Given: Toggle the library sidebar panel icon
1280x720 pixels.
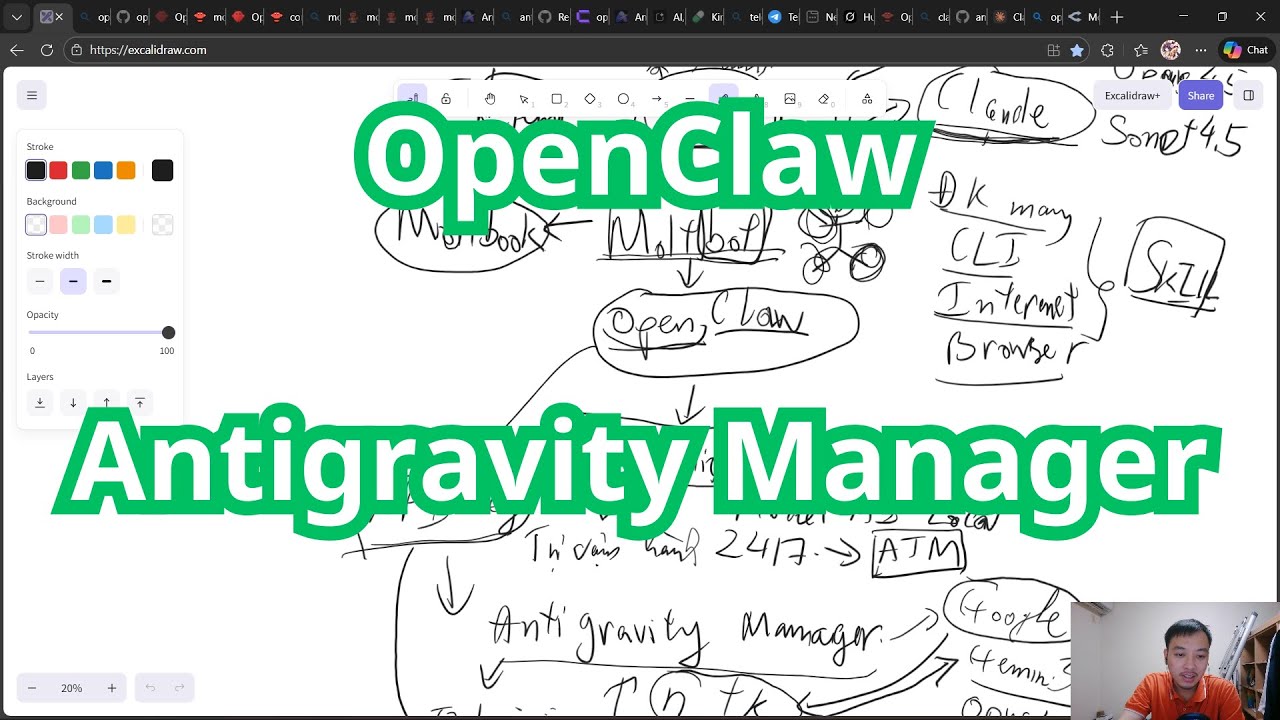Looking at the screenshot, I should click(1248, 96).
